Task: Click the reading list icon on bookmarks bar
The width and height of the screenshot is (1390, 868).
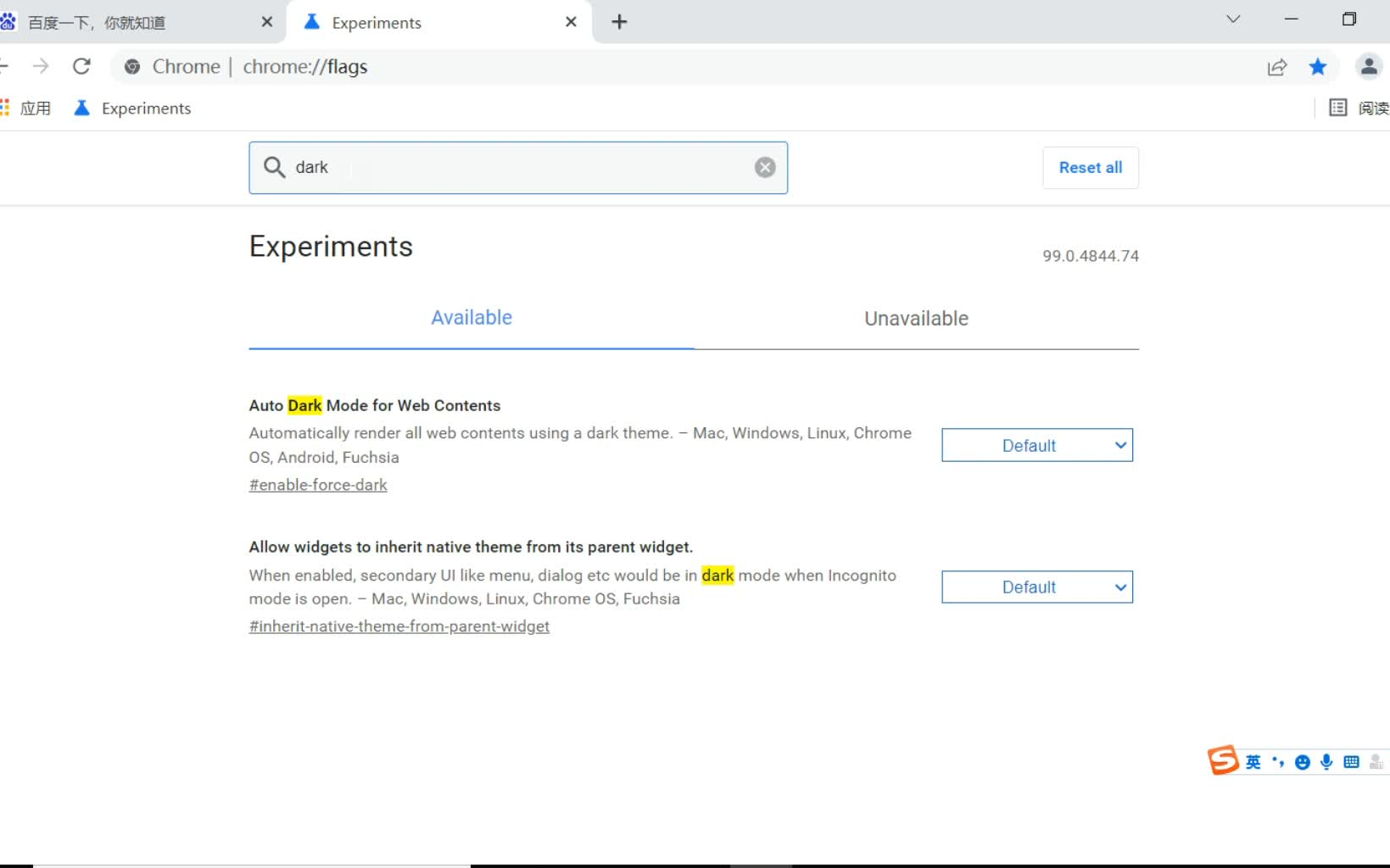Action: [1337, 108]
